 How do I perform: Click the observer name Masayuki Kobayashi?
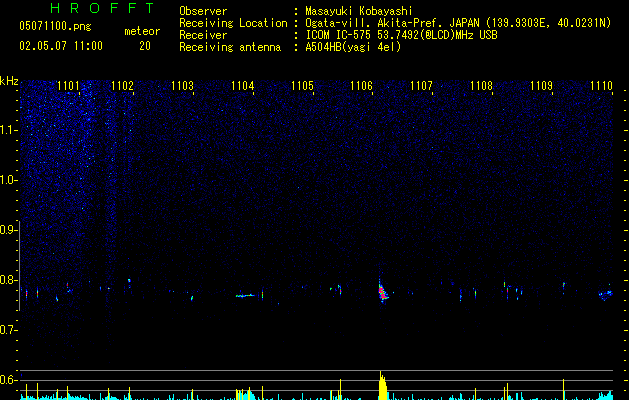[x=359, y=11]
